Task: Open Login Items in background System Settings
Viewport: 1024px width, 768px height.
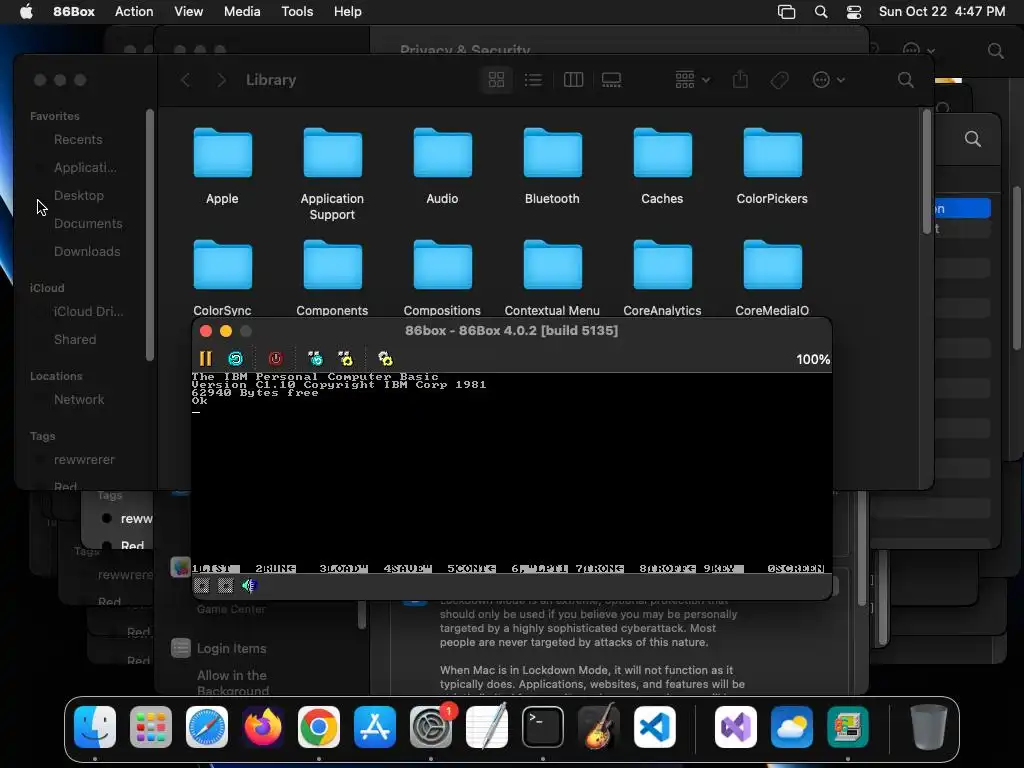Action: coord(232,648)
